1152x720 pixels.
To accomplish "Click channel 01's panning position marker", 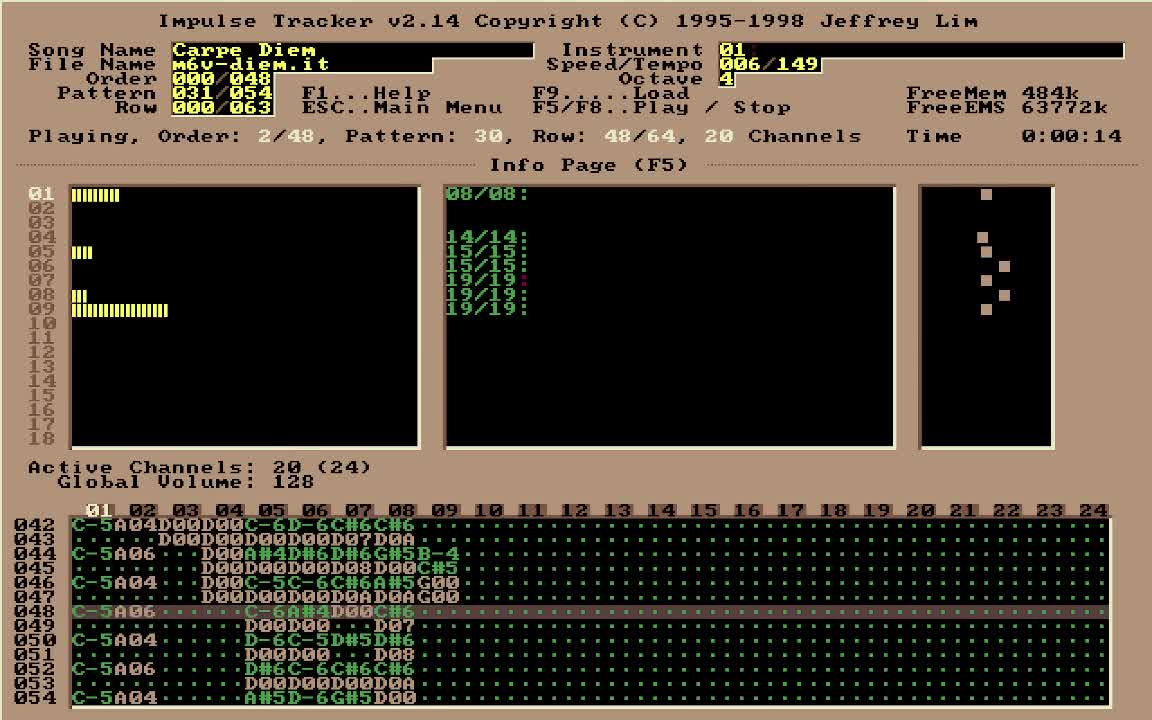I will pos(986,195).
